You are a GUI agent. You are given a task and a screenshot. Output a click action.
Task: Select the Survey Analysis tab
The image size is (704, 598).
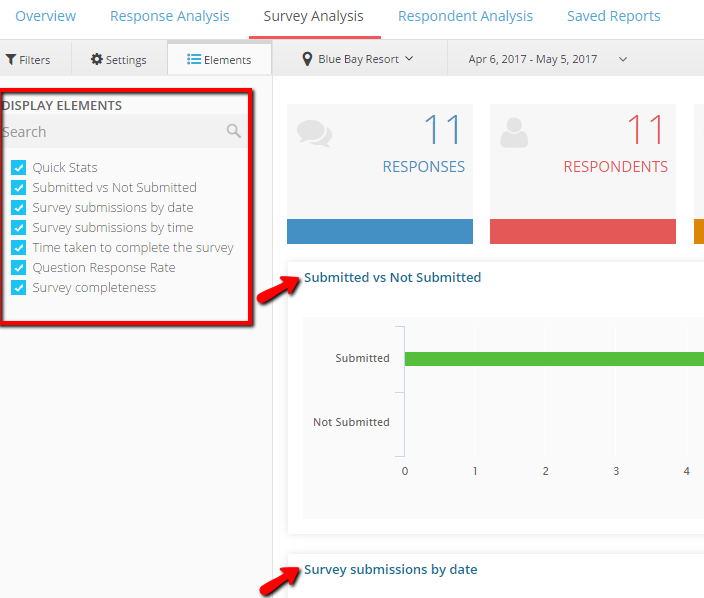click(313, 16)
